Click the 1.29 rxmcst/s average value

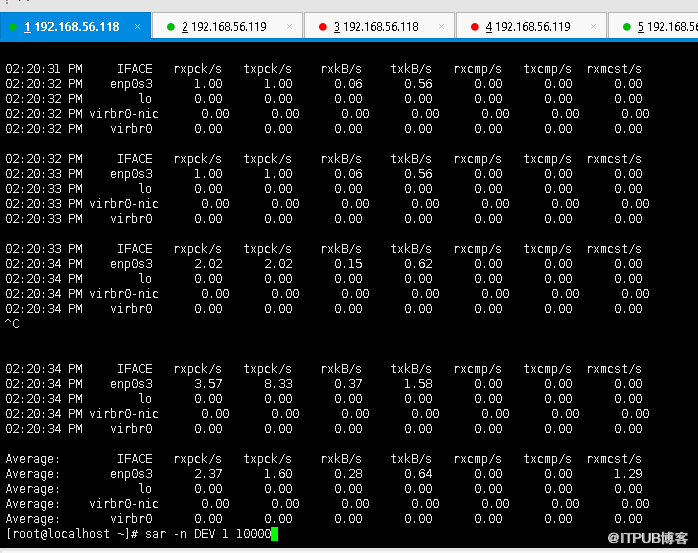[628, 474]
